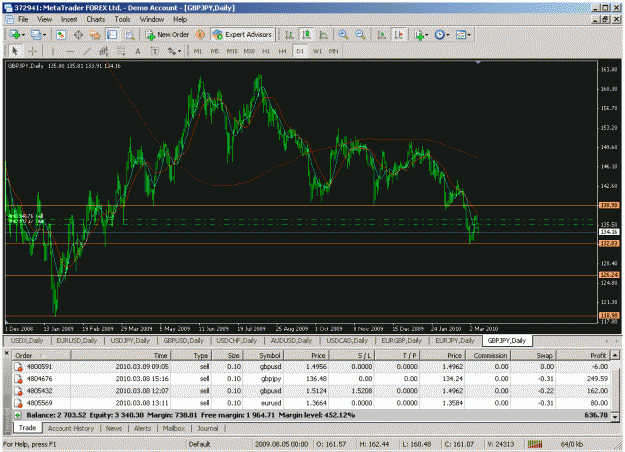Open the Templates dropdown
625x452 pixels.
tap(463, 35)
